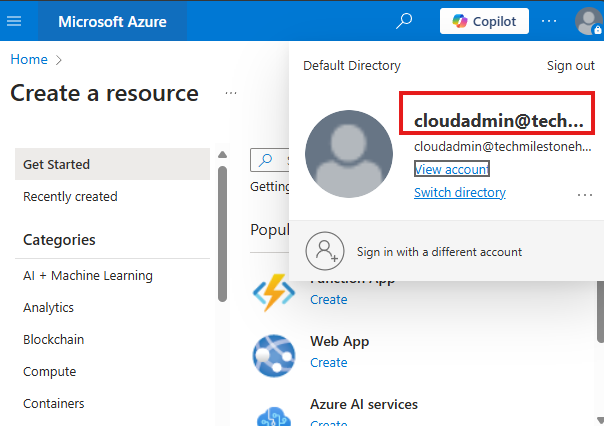Open ellipsis next to Create a resource
Image resolution: width=604 pixels, height=426 pixels.
tap(231, 93)
